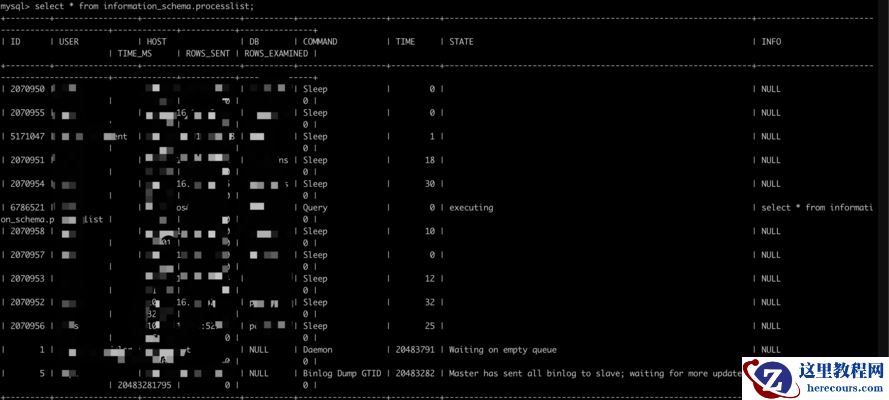
Task: Click DB NULL in Binlog Dump GTID row
Action: pyautogui.click(x=259, y=373)
